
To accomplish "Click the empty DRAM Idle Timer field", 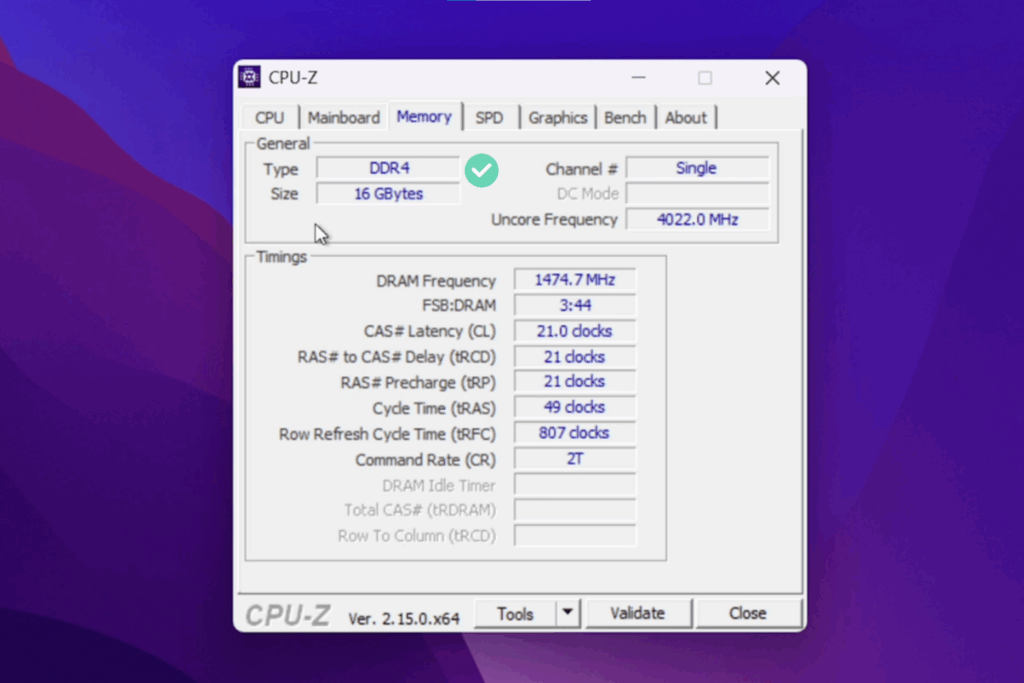I will pyautogui.click(x=575, y=484).
